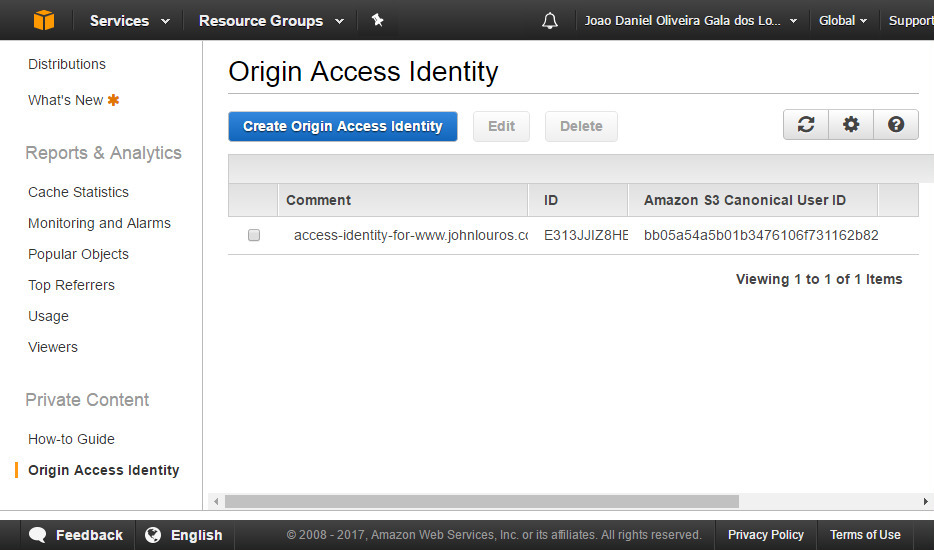Select Origin Access Identity in sidebar
This screenshot has width=934, height=550.
click(103, 470)
